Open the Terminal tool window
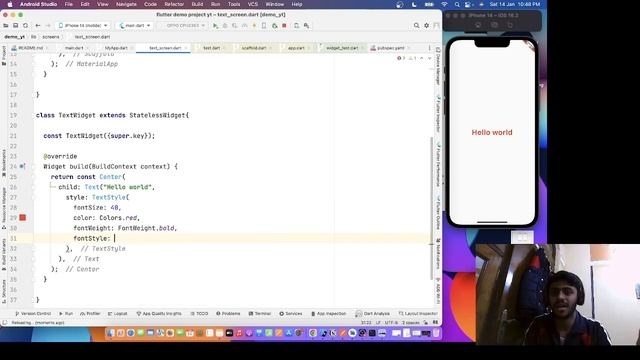640x360 pixels. [x=260, y=313]
